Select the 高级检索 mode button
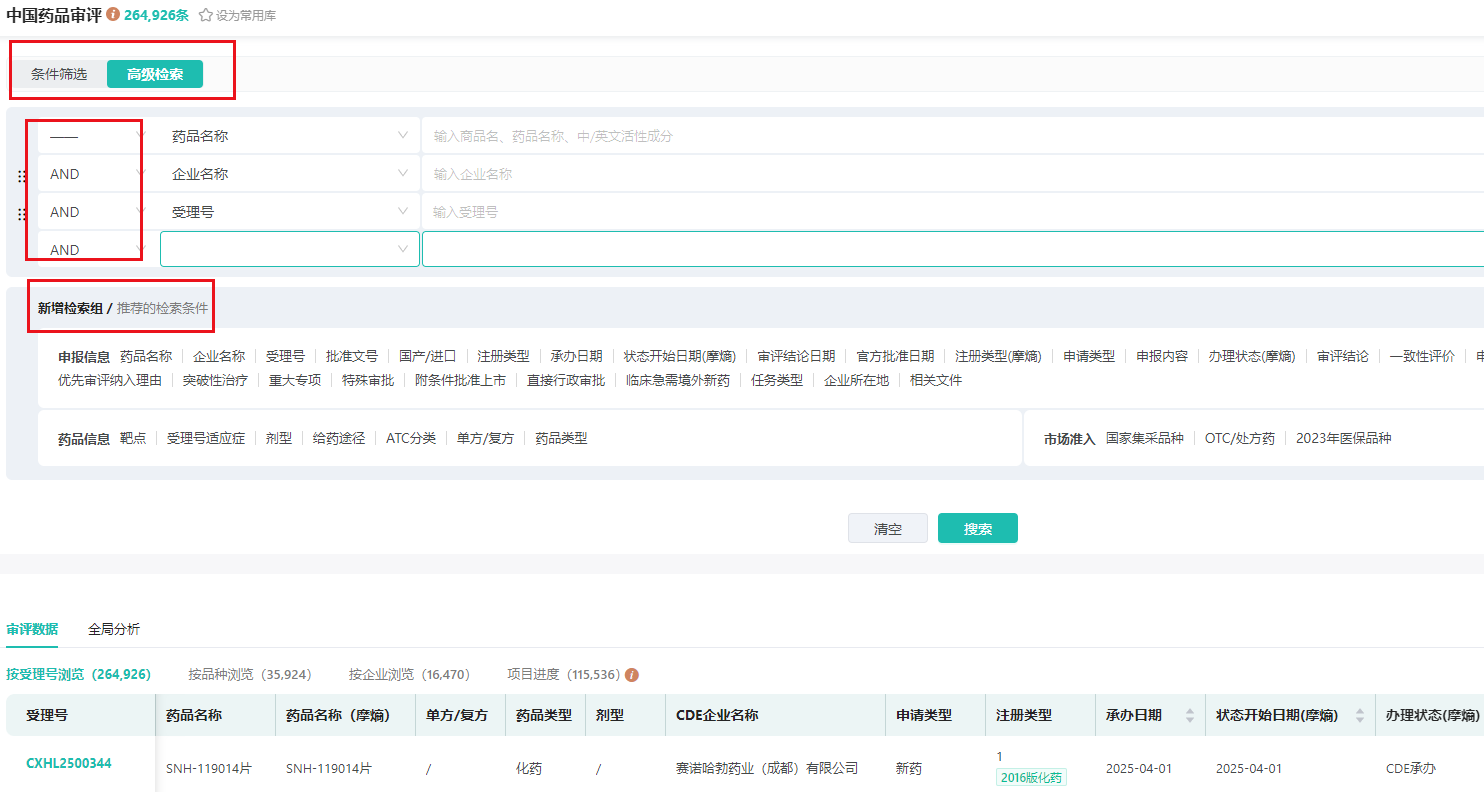1484x792 pixels. (x=155, y=74)
